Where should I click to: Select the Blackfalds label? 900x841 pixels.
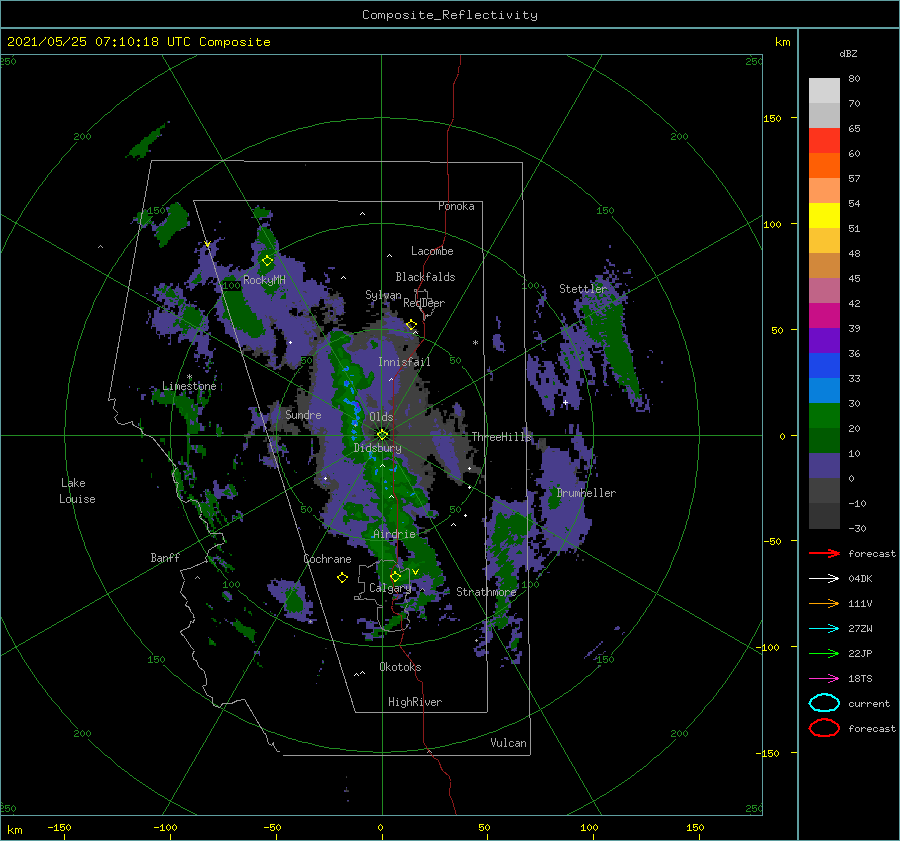pos(425,277)
